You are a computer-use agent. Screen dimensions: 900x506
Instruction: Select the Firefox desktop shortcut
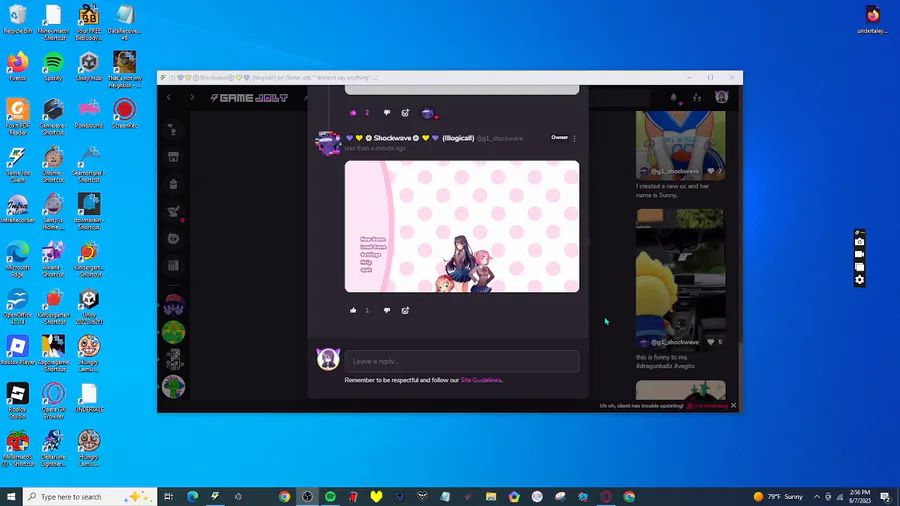[18, 66]
